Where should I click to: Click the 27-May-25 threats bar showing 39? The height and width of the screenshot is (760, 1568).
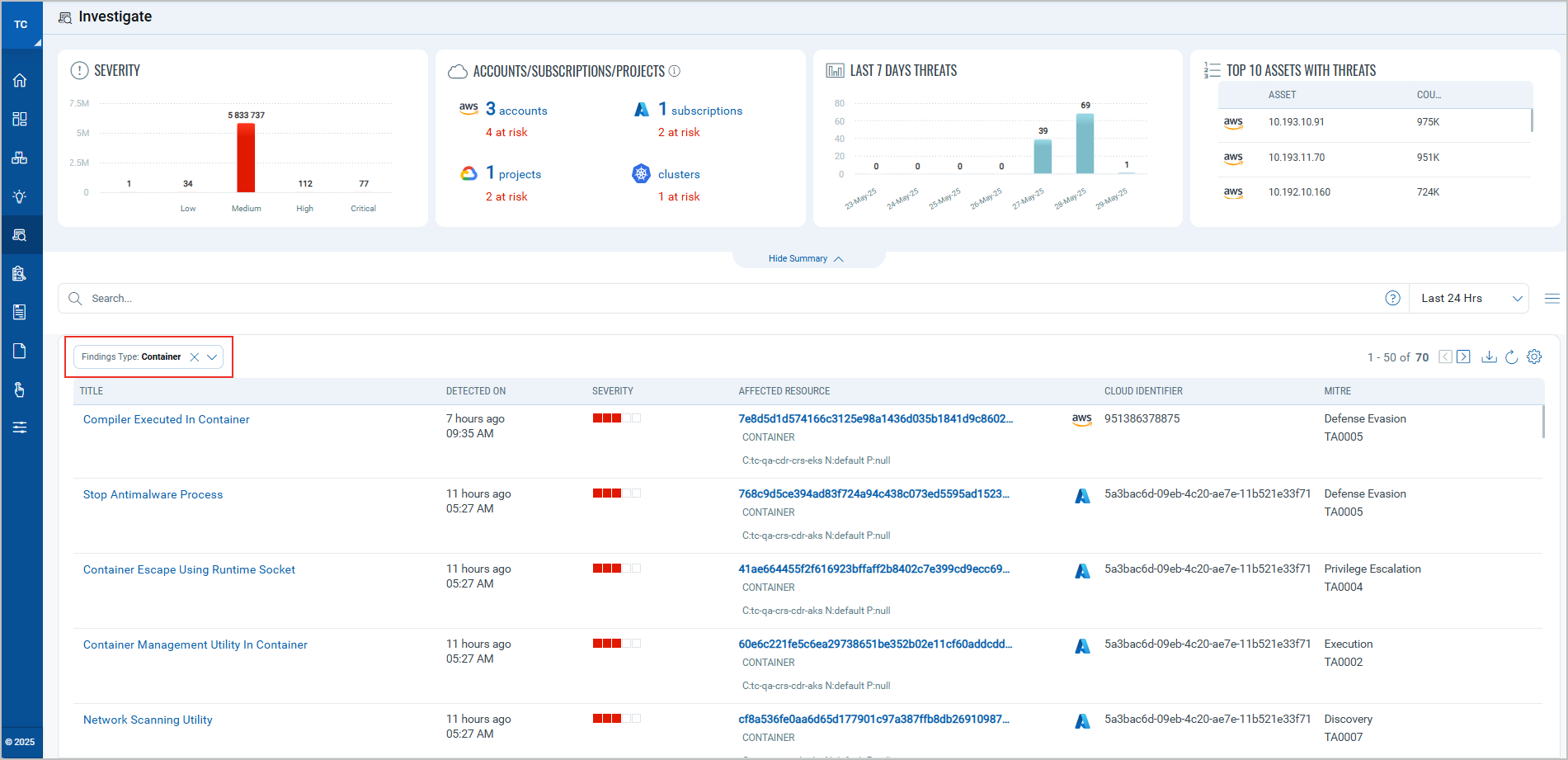coord(1043,157)
